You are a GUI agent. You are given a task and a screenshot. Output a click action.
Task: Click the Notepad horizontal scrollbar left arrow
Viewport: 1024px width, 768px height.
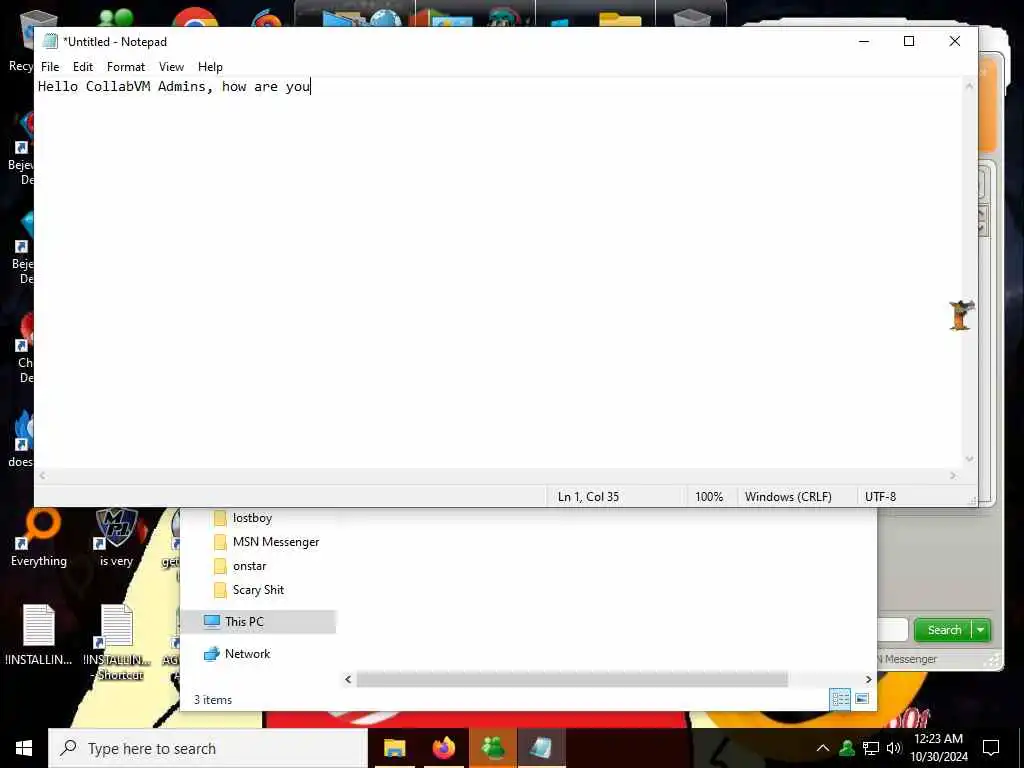[42, 476]
